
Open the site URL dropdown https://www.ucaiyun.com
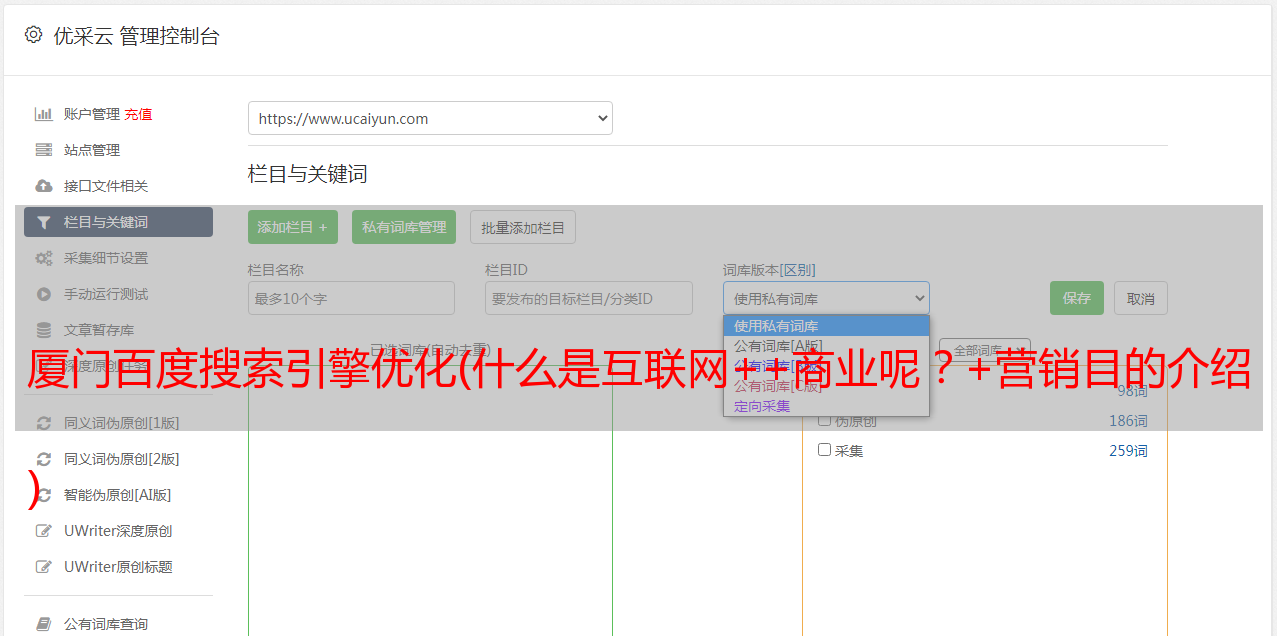point(430,118)
